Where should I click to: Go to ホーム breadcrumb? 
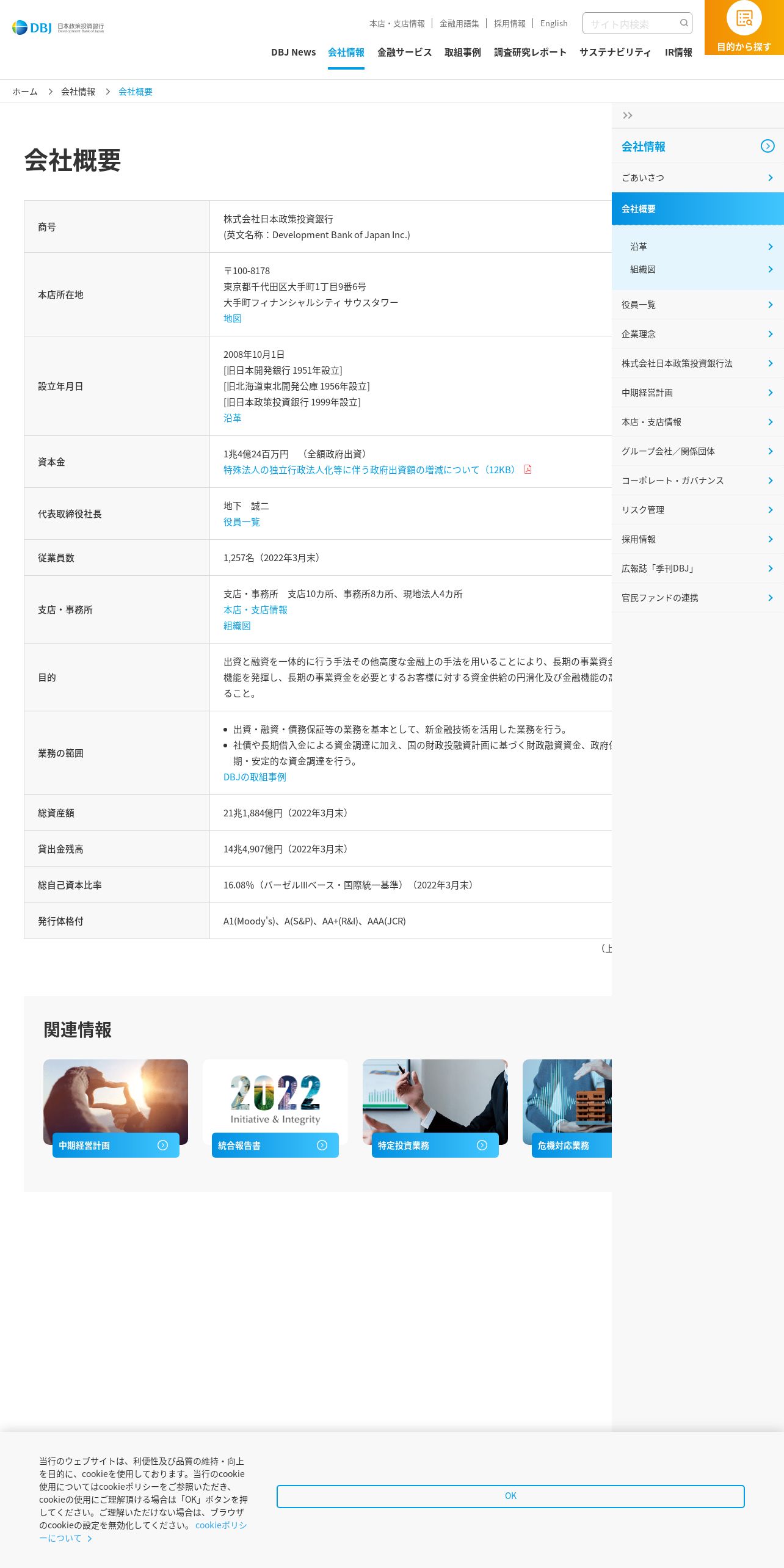(25, 92)
